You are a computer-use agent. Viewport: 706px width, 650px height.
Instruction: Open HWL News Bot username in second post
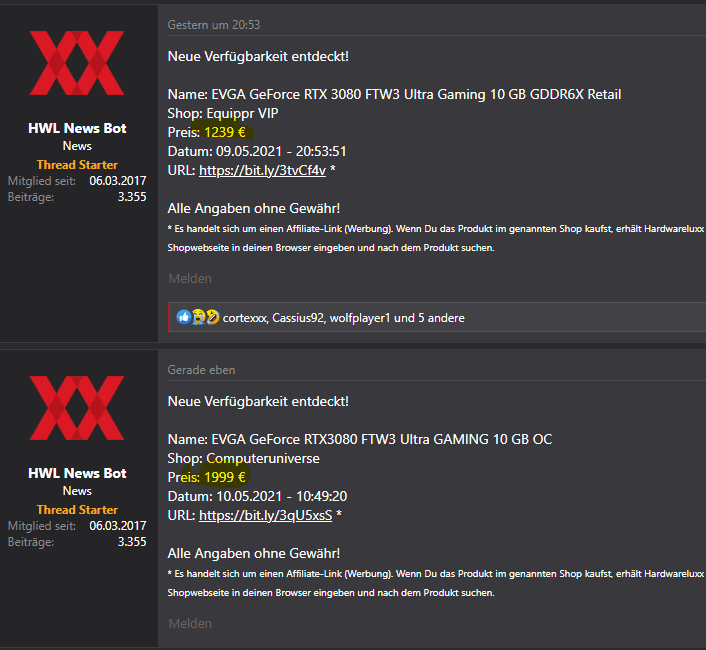pyautogui.click(x=77, y=473)
